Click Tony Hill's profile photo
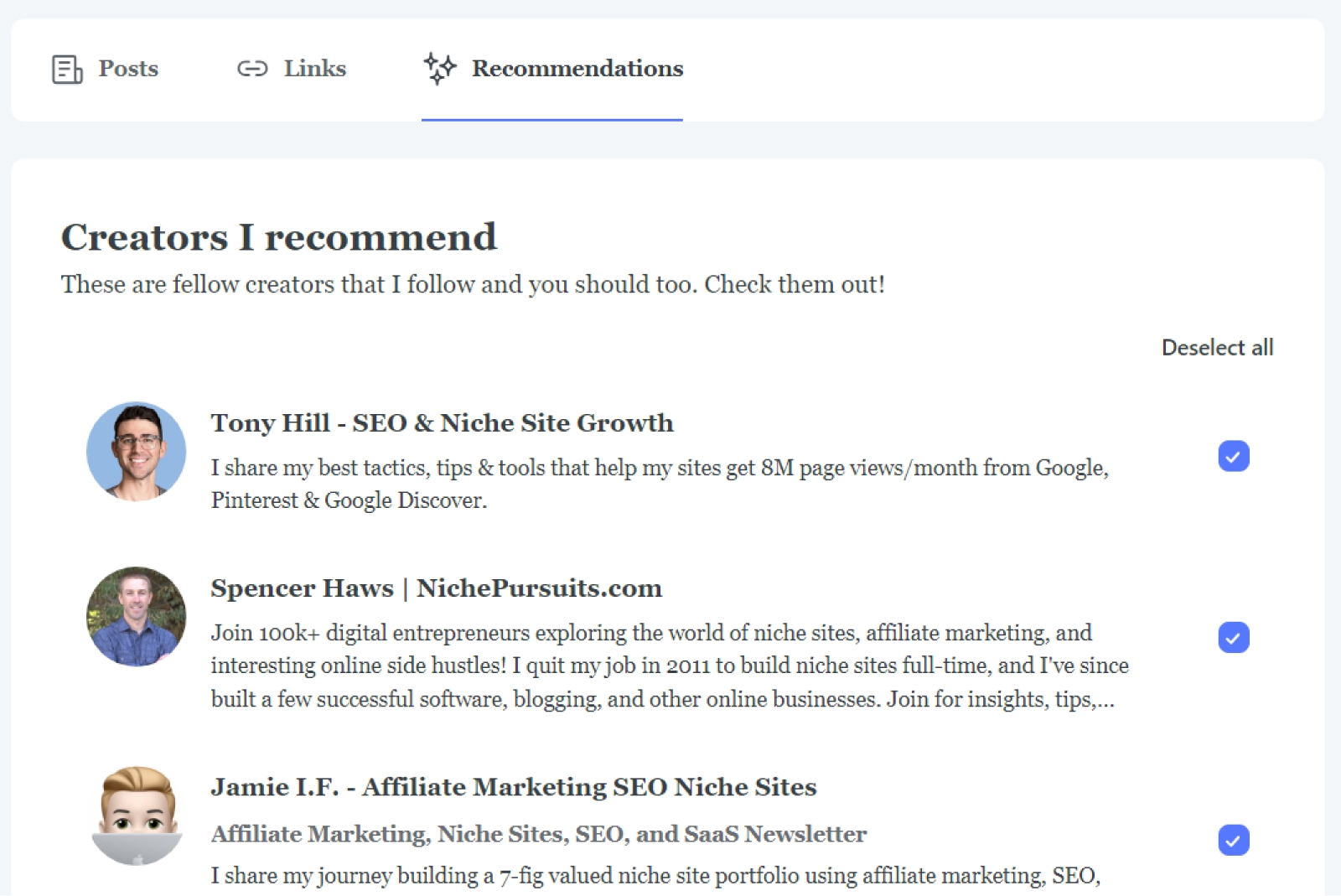This screenshot has height=896, width=1341. click(x=137, y=452)
